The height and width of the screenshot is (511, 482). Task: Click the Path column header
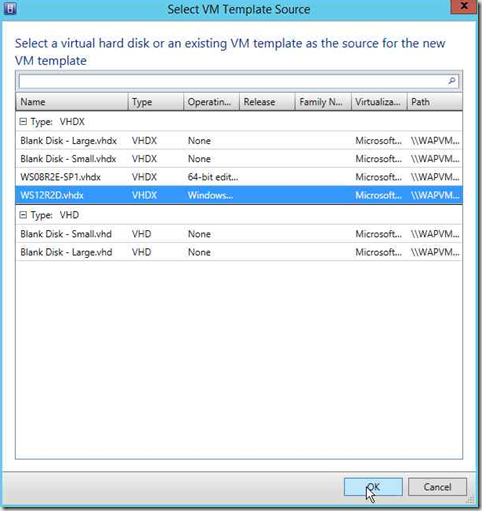click(x=435, y=102)
